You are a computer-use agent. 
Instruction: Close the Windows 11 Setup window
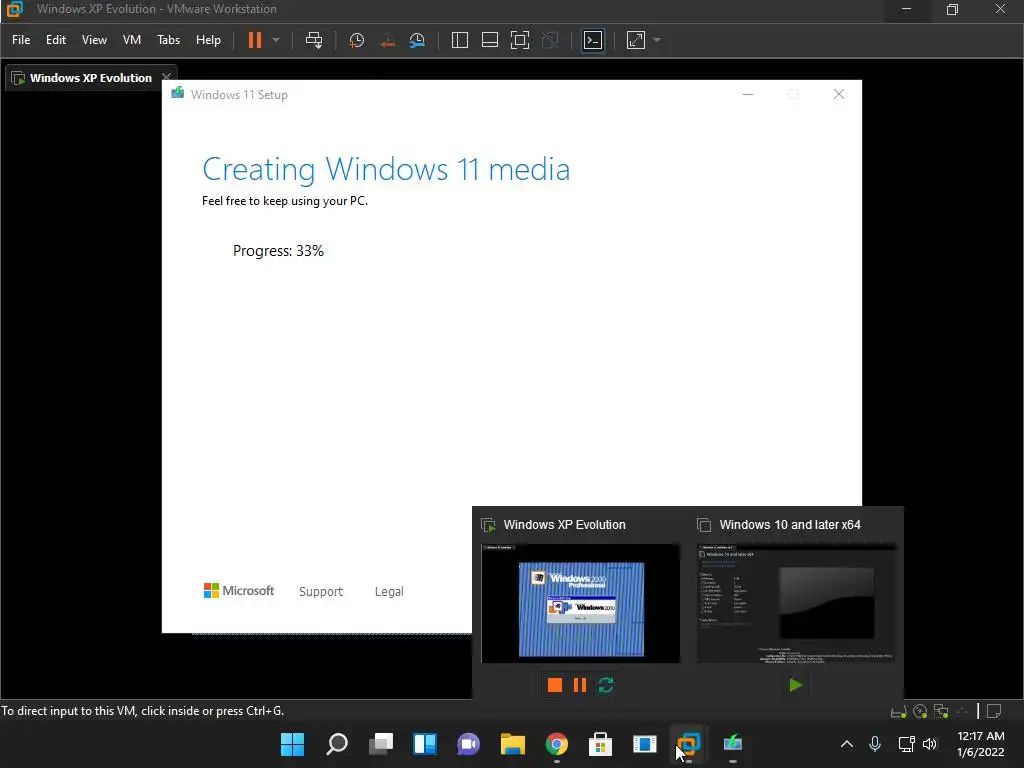(x=839, y=95)
